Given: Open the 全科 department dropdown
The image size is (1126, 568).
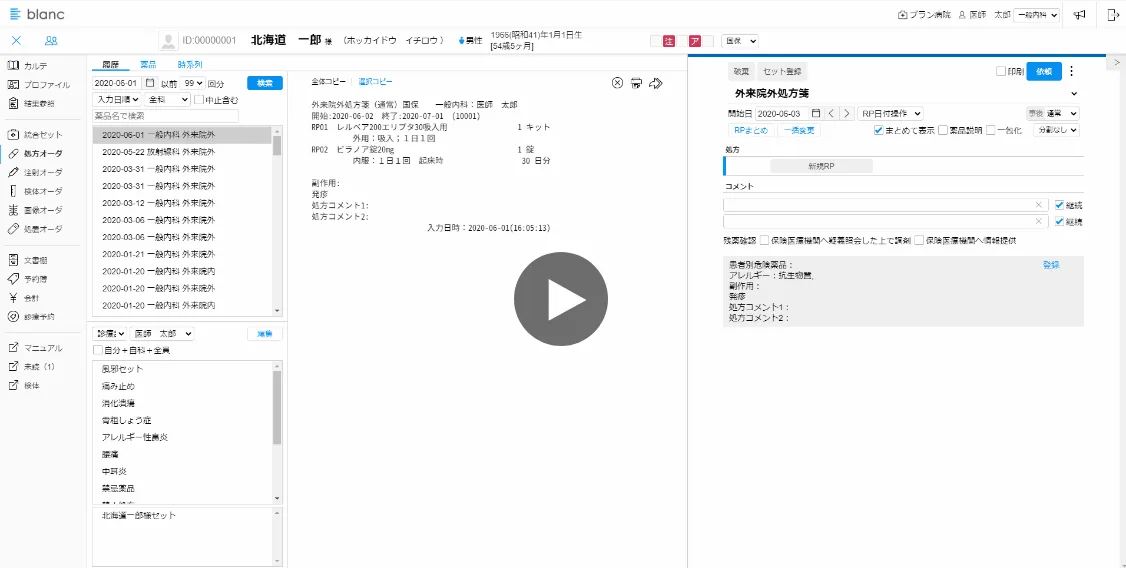Looking at the screenshot, I should 167,100.
